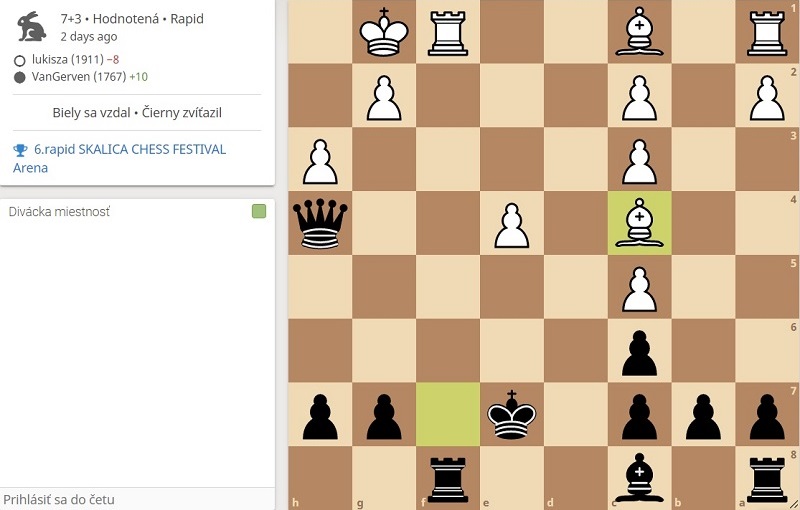800x510 pixels.
Task: Click the blue trophy tournament icon
Action: tap(20, 150)
